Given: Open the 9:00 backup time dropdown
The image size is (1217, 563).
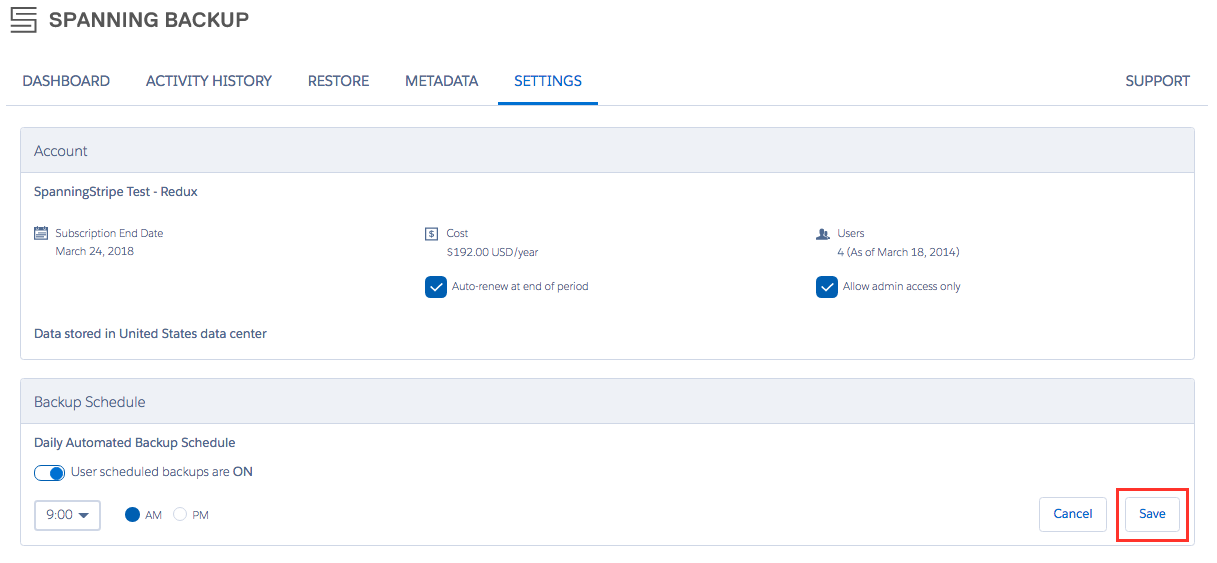Looking at the screenshot, I should click(x=68, y=515).
